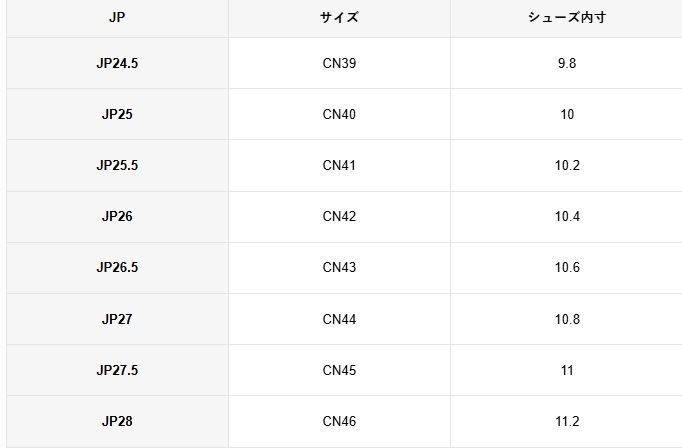Click the 10.8 inner length value
Screen dimensions: 682x448
(x=567, y=319)
